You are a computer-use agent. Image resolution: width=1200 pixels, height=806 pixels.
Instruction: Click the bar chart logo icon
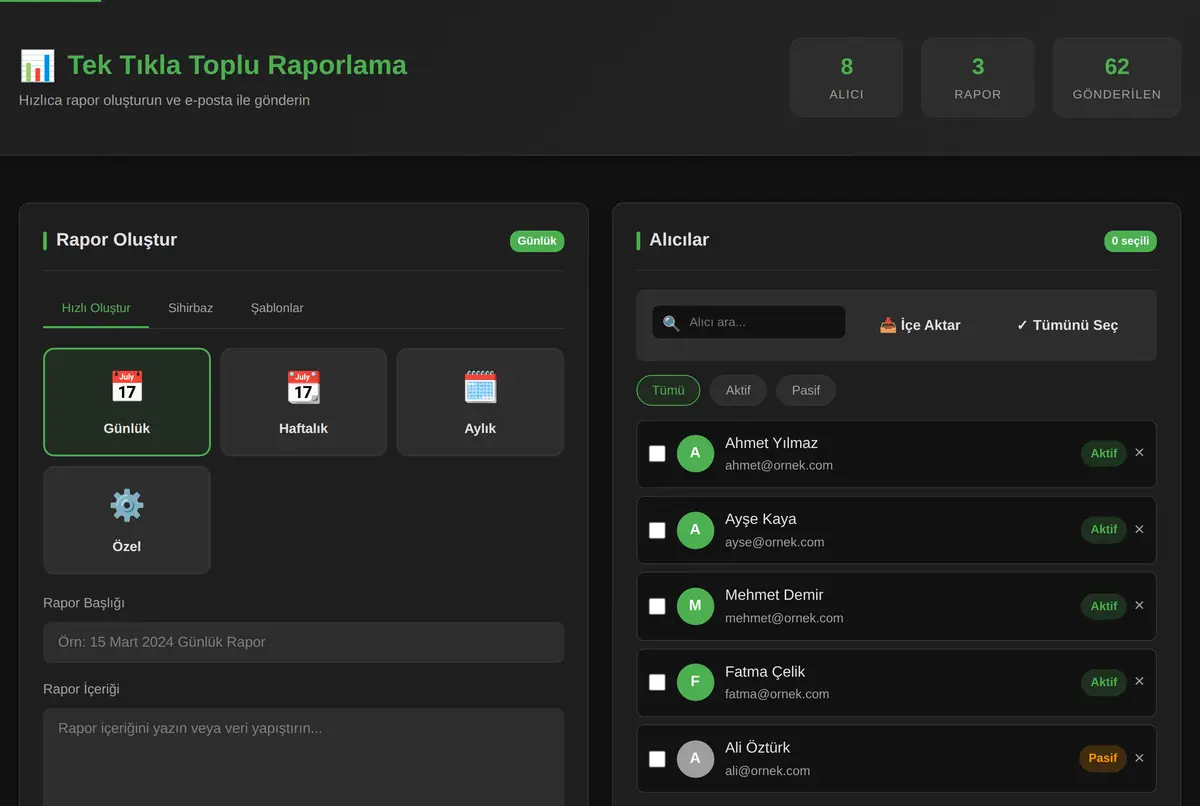click(x=37, y=66)
